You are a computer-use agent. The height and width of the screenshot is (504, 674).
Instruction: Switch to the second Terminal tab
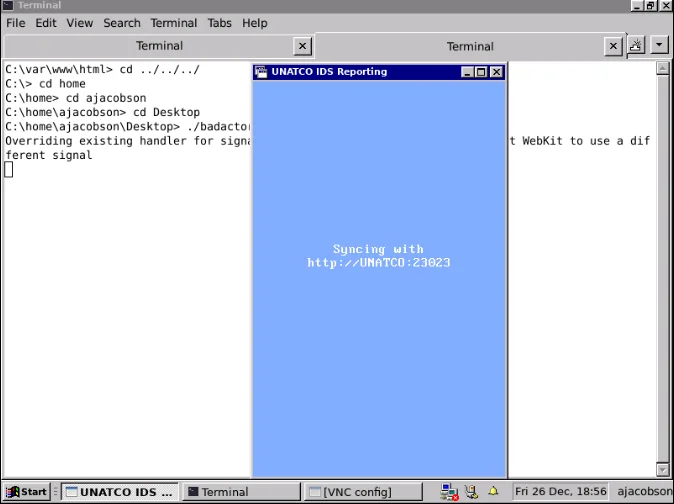tap(470, 46)
